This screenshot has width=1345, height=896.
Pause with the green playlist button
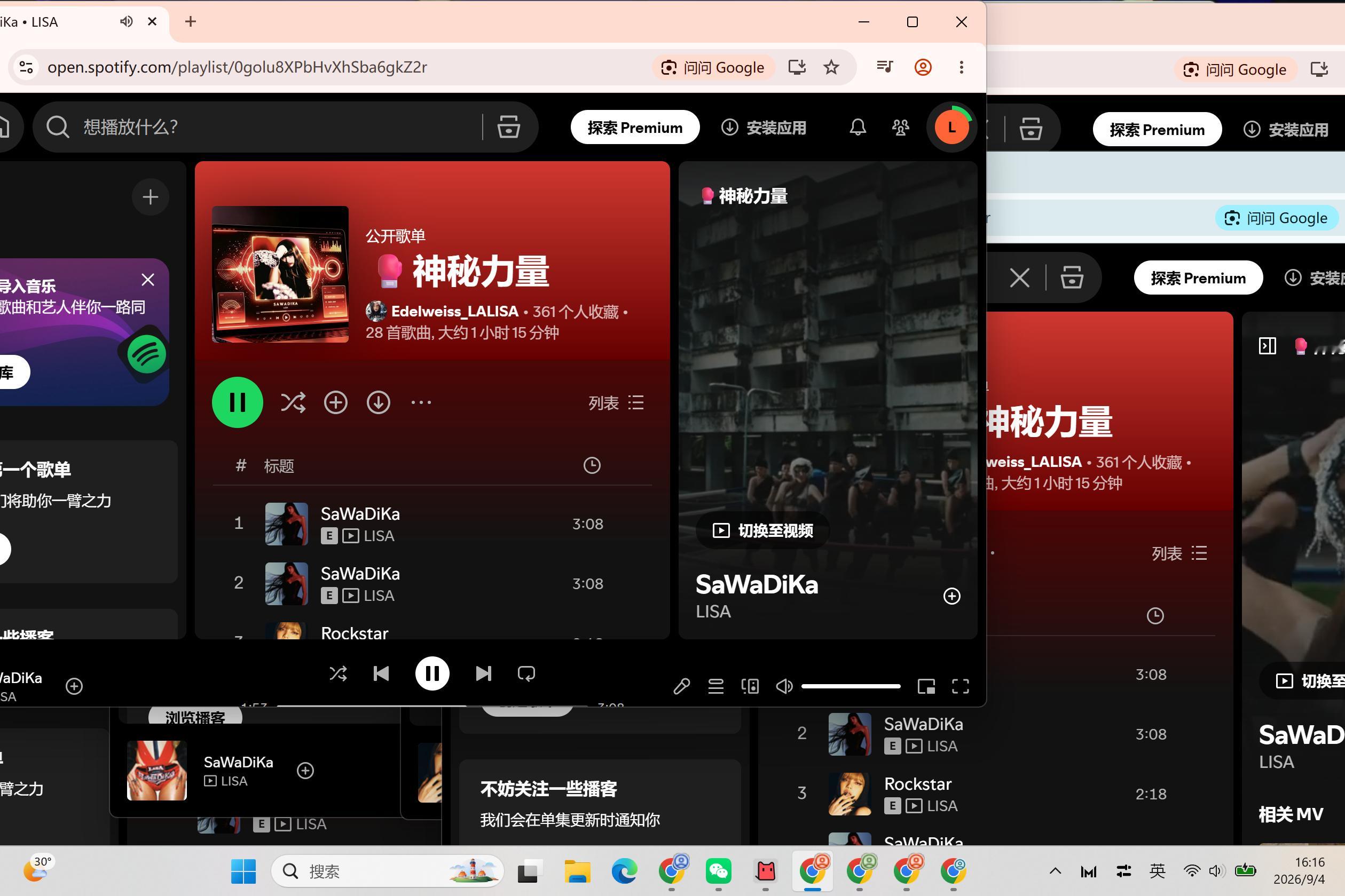pyautogui.click(x=237, y=402)
